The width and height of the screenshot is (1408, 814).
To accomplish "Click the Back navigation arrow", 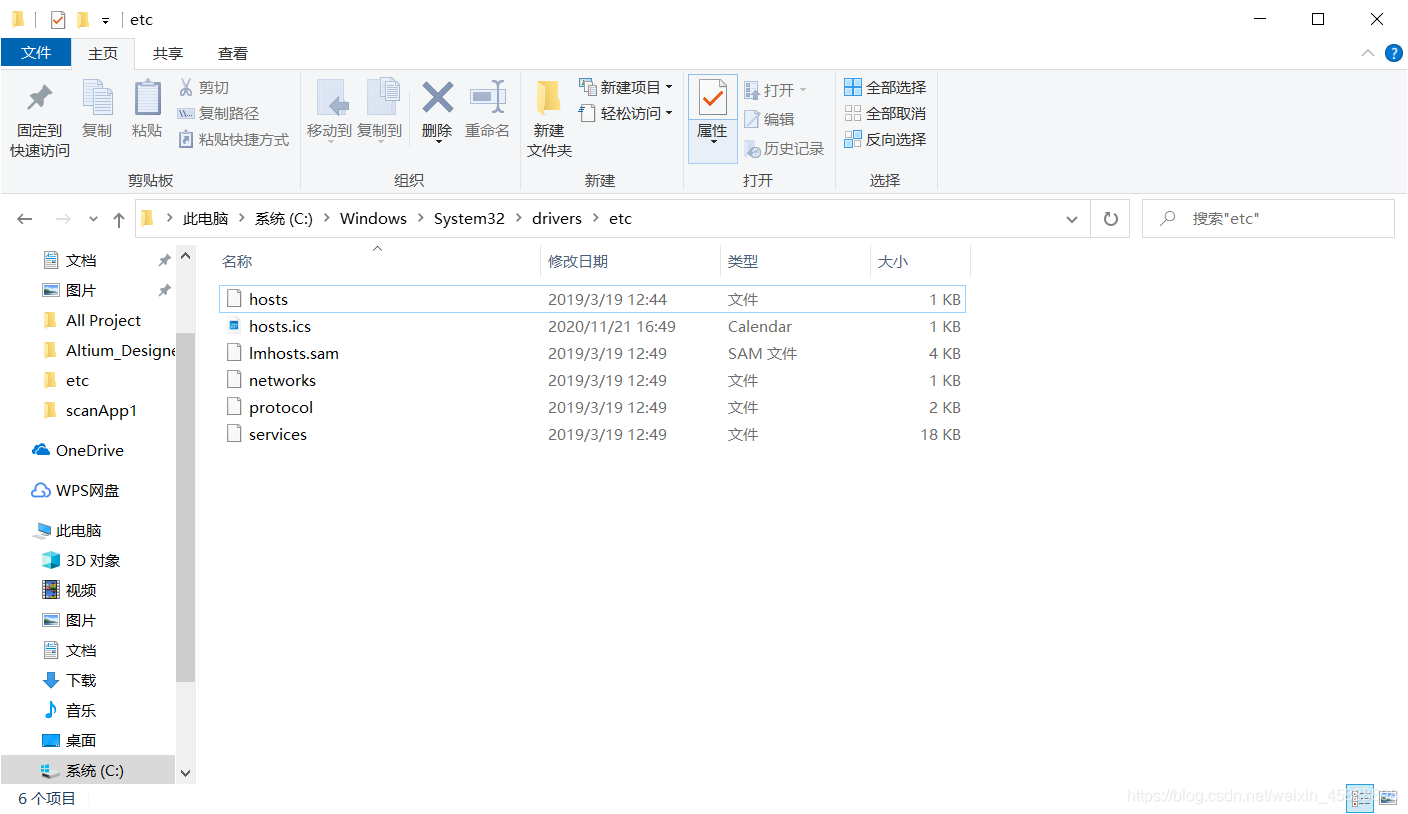I will click(25, 219).
